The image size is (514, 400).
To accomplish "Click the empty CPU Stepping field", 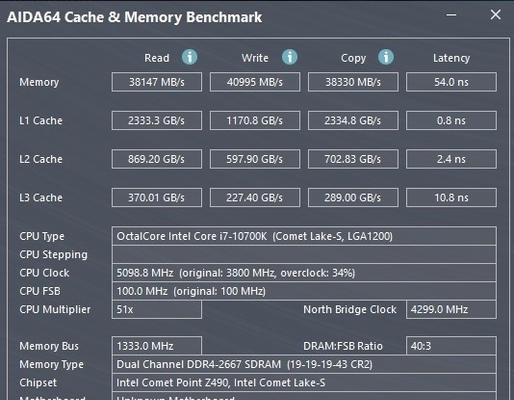I will pyautogui.click(x=304, y=255).
